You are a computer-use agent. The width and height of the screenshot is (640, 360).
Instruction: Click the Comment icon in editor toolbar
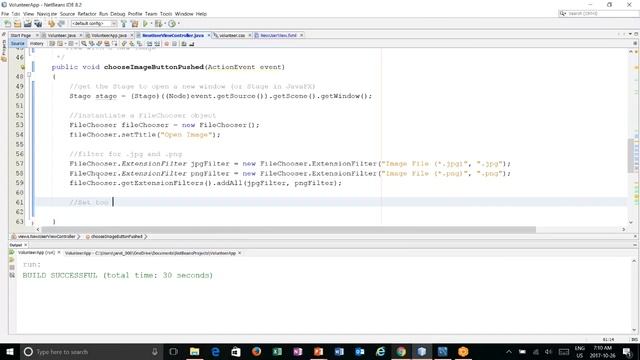click(x=184, y=44)
